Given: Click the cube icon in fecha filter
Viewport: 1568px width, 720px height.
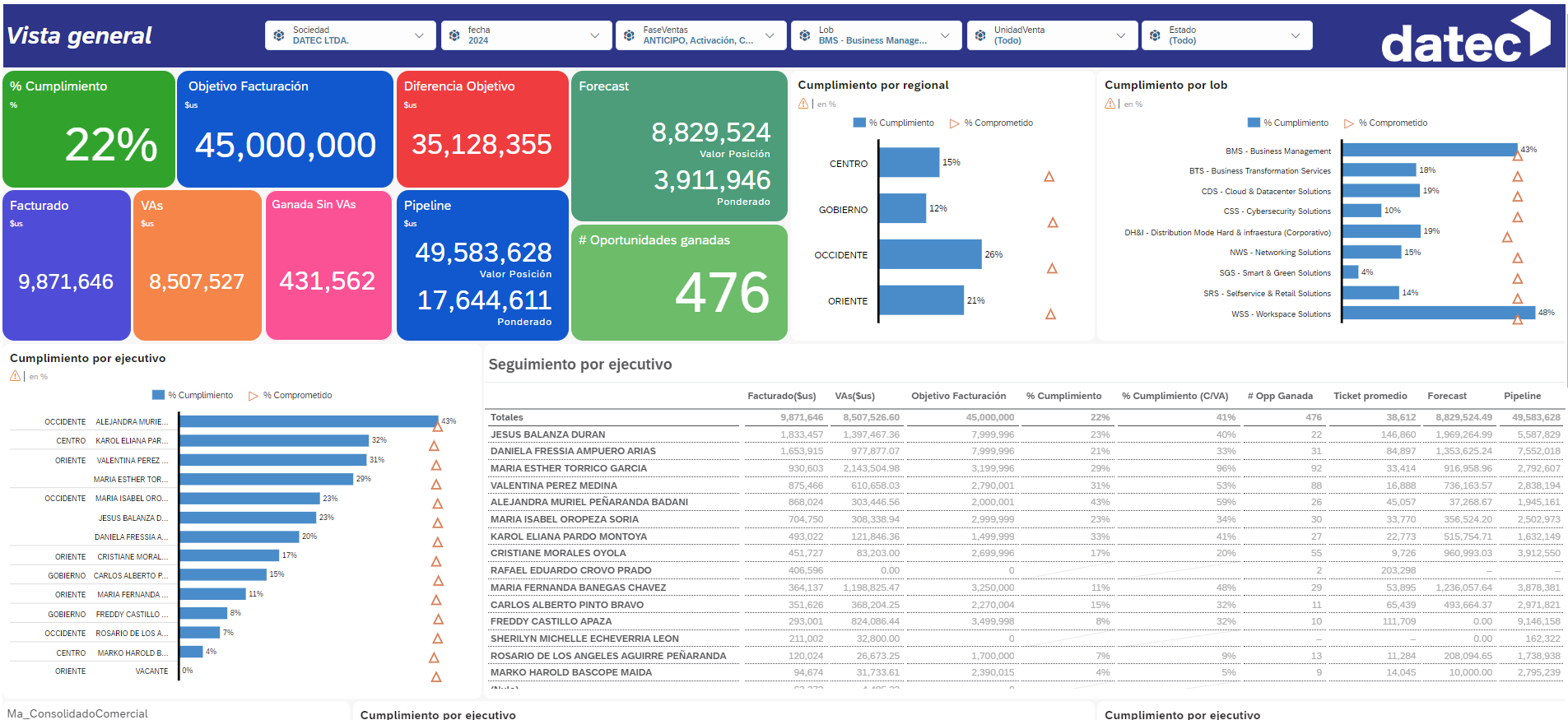Looking at the screenshot, I should [454, 35].
